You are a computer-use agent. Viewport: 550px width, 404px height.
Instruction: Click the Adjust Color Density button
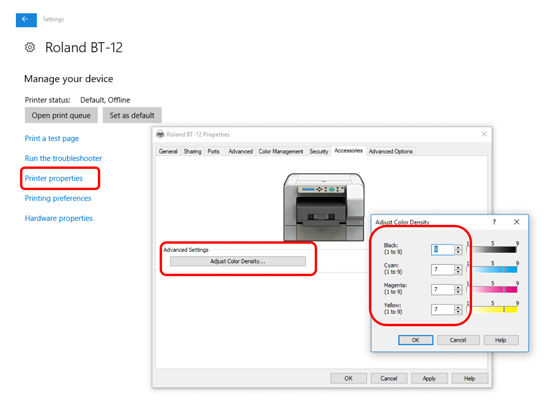[x=238, y=261]
